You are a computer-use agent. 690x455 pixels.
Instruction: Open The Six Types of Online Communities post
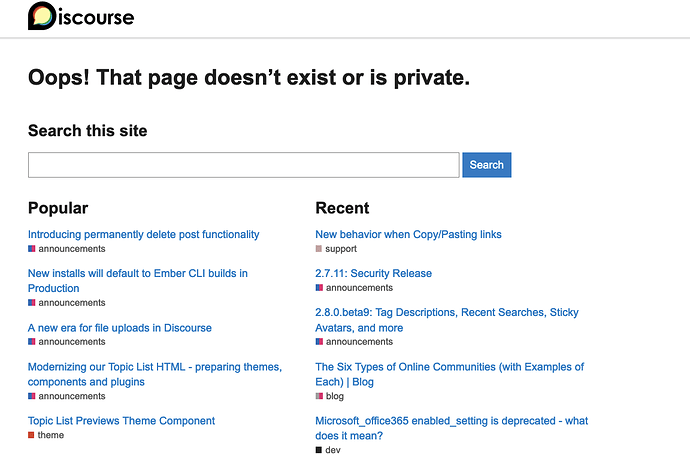pyautogui.click(x=449, y=374)
